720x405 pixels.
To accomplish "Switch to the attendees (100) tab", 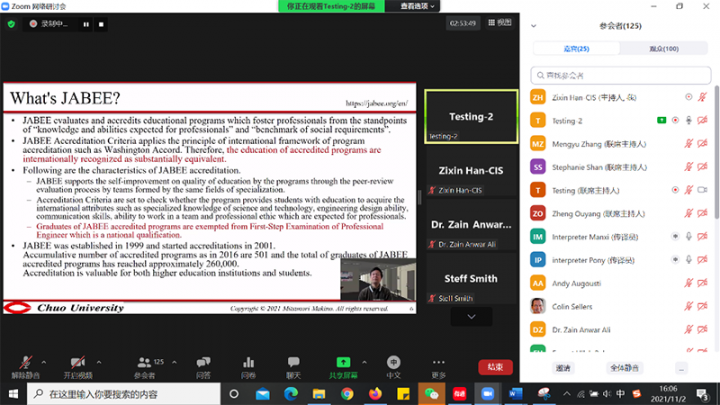I will click(x=664, y=49).
